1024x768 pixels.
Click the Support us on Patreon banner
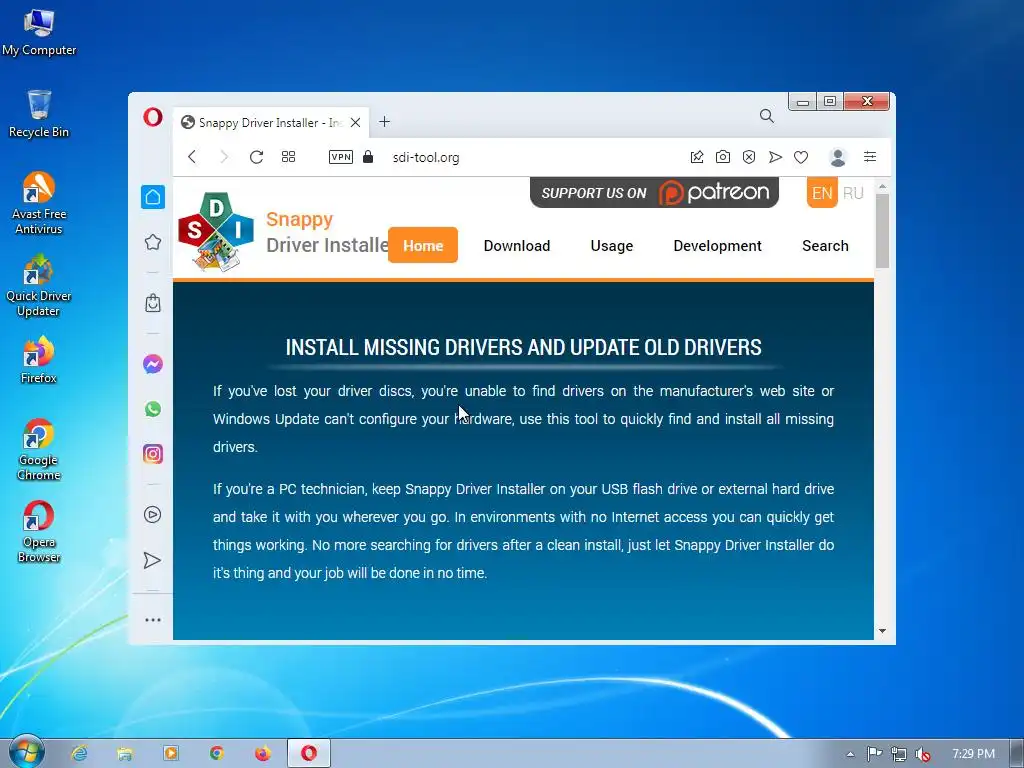(654, 193)
